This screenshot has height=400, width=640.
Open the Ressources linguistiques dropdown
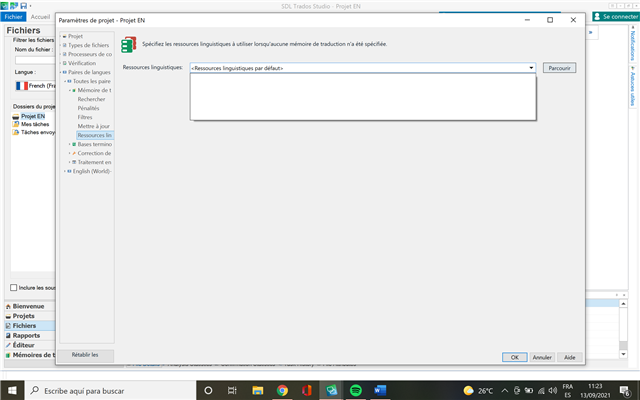(x=532, y=68)
